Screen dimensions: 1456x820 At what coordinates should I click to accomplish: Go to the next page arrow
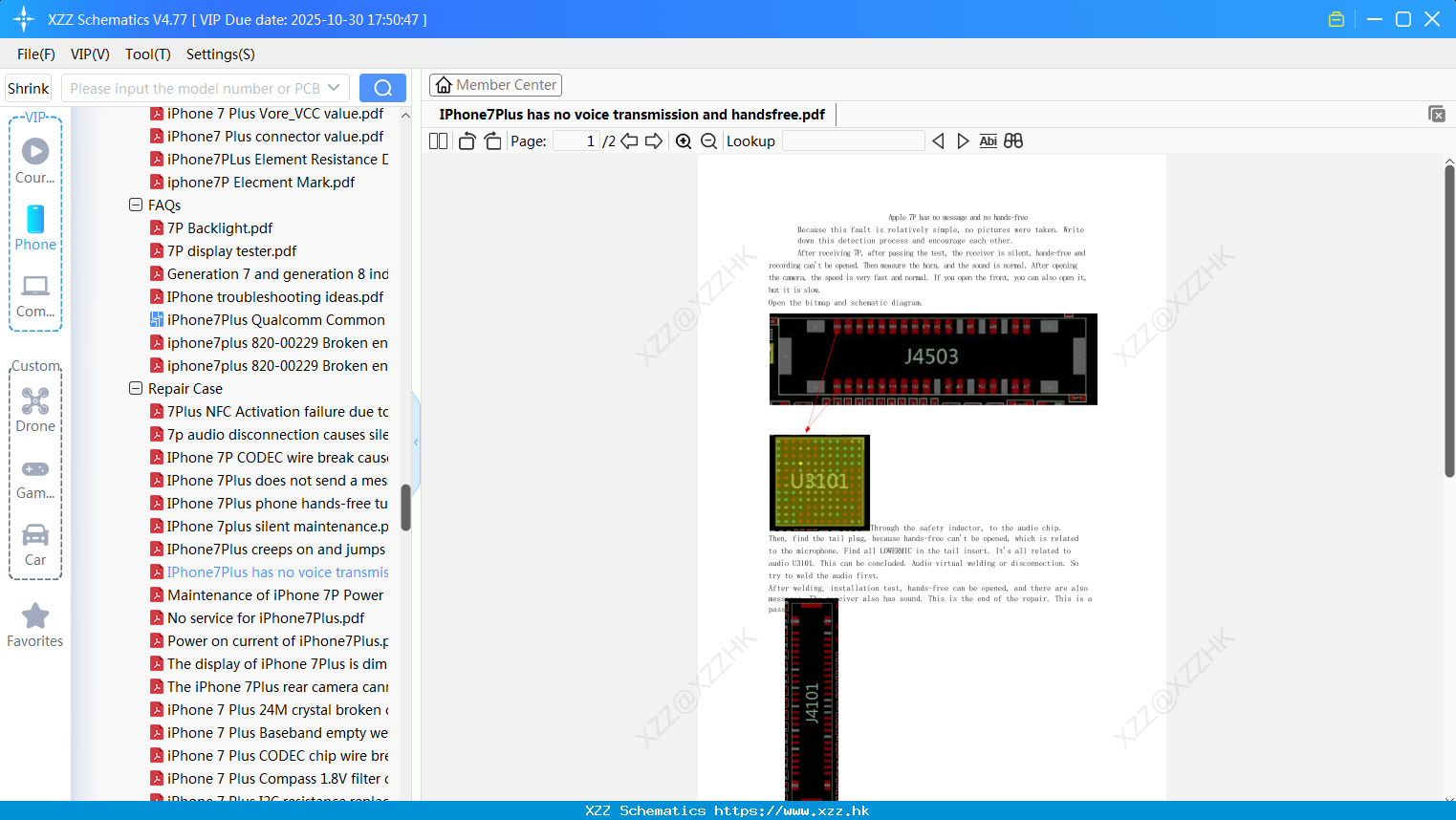click(654, 140)
